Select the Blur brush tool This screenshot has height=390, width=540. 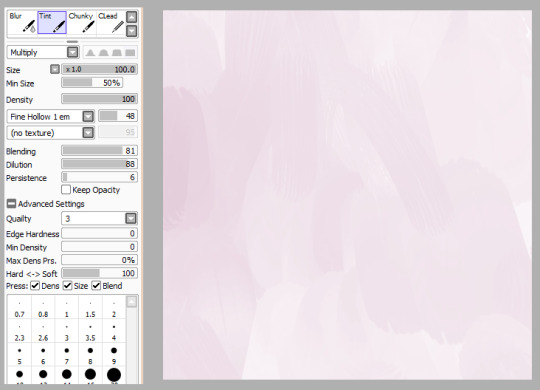point(22,22)
